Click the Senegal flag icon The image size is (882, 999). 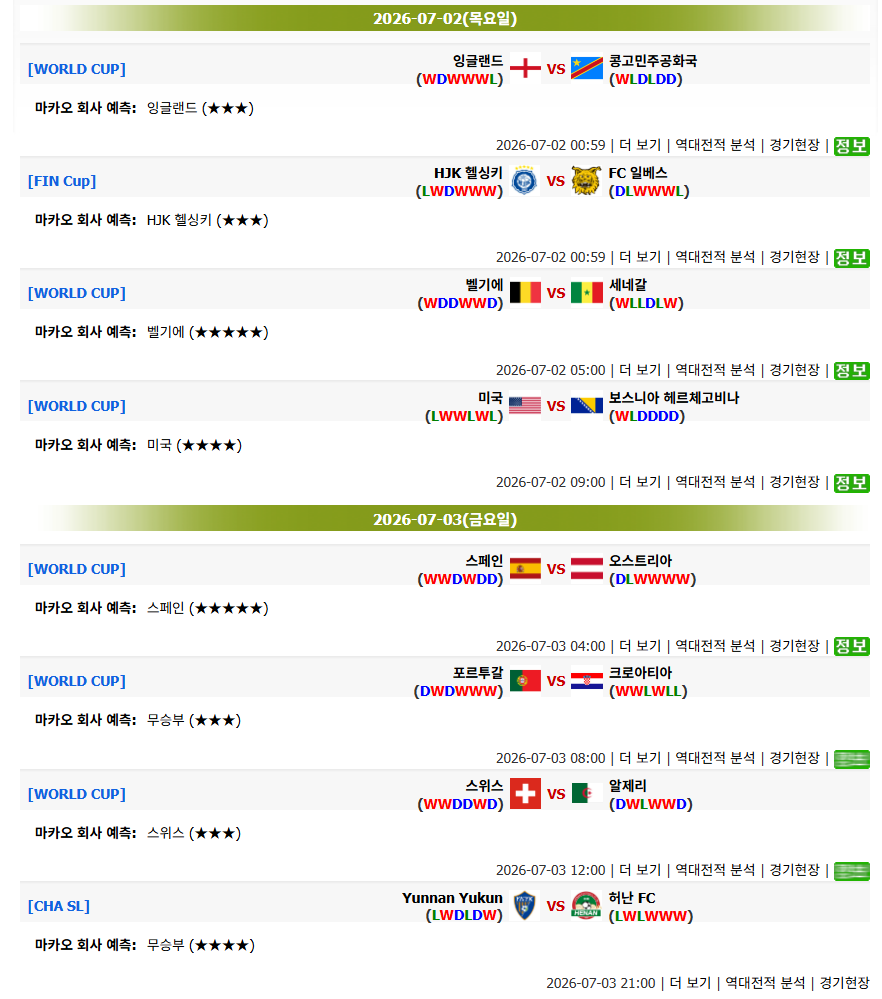click(586, 292)
